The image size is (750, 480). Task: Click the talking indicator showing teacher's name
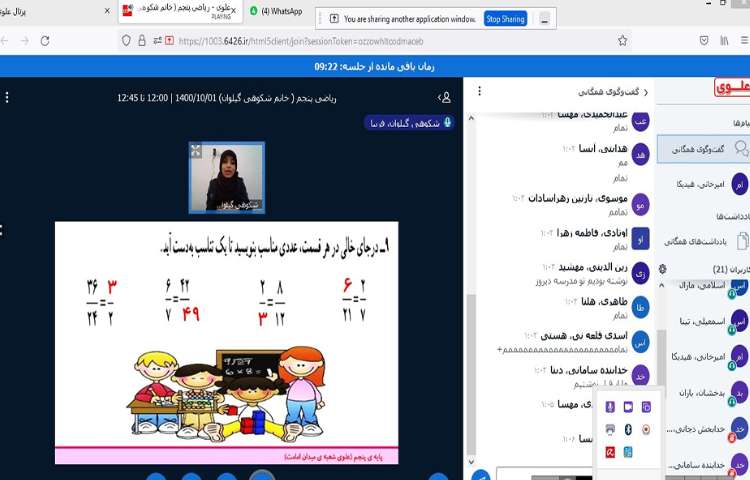point(409,123)
